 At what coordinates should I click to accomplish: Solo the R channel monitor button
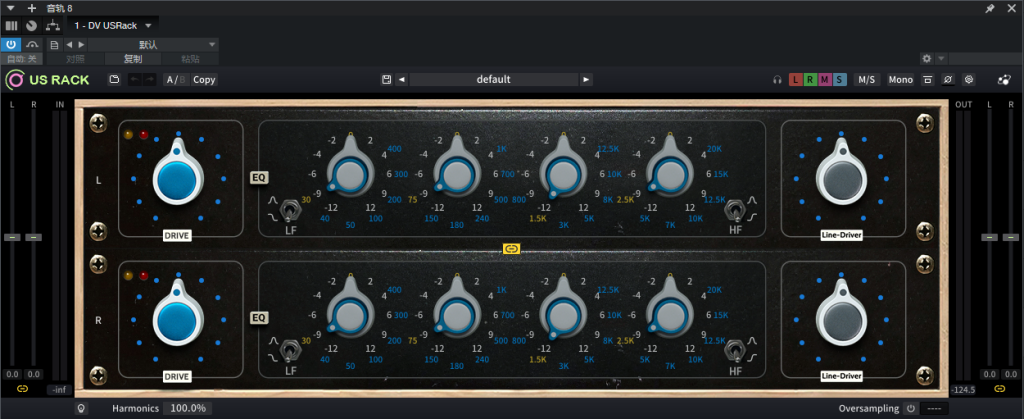click(810, 80)
